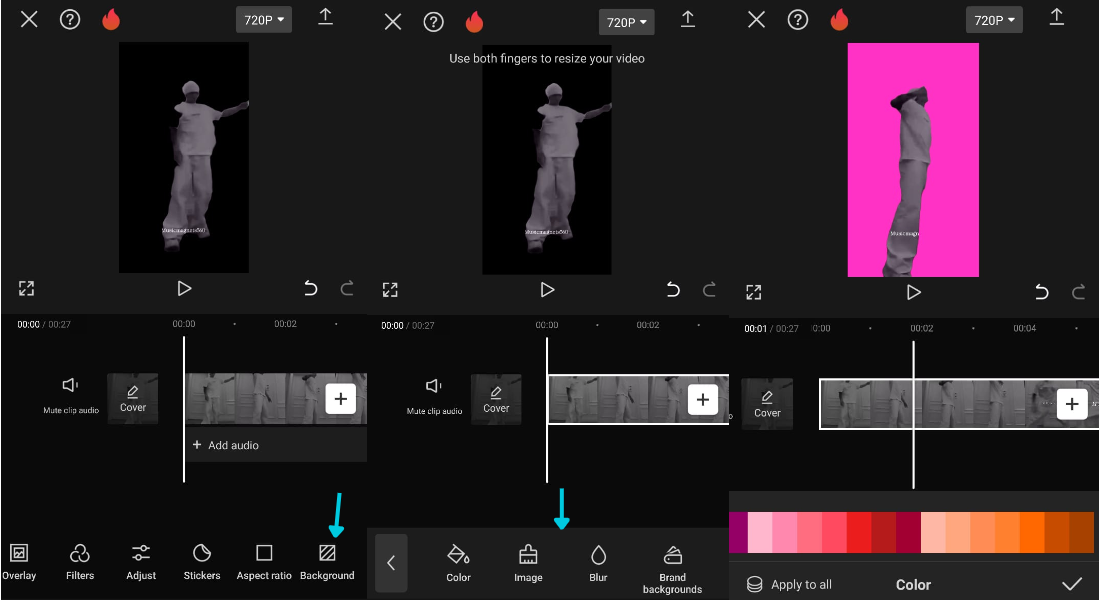Confirm color with the checkmark
Viewport: 1100px width, 600px height.
coord(1071,584)
